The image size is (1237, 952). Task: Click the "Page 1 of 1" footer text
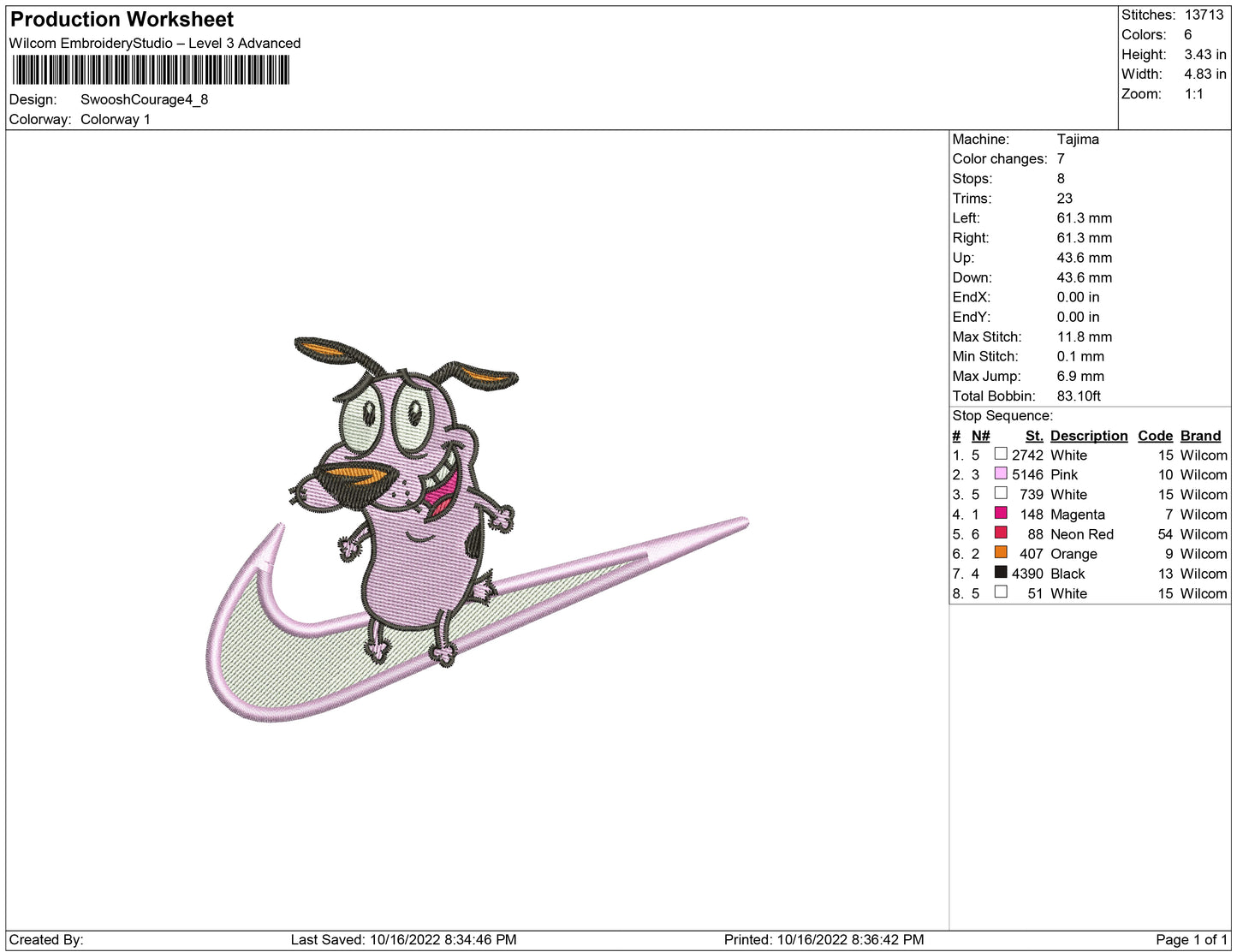[1192, 939]
